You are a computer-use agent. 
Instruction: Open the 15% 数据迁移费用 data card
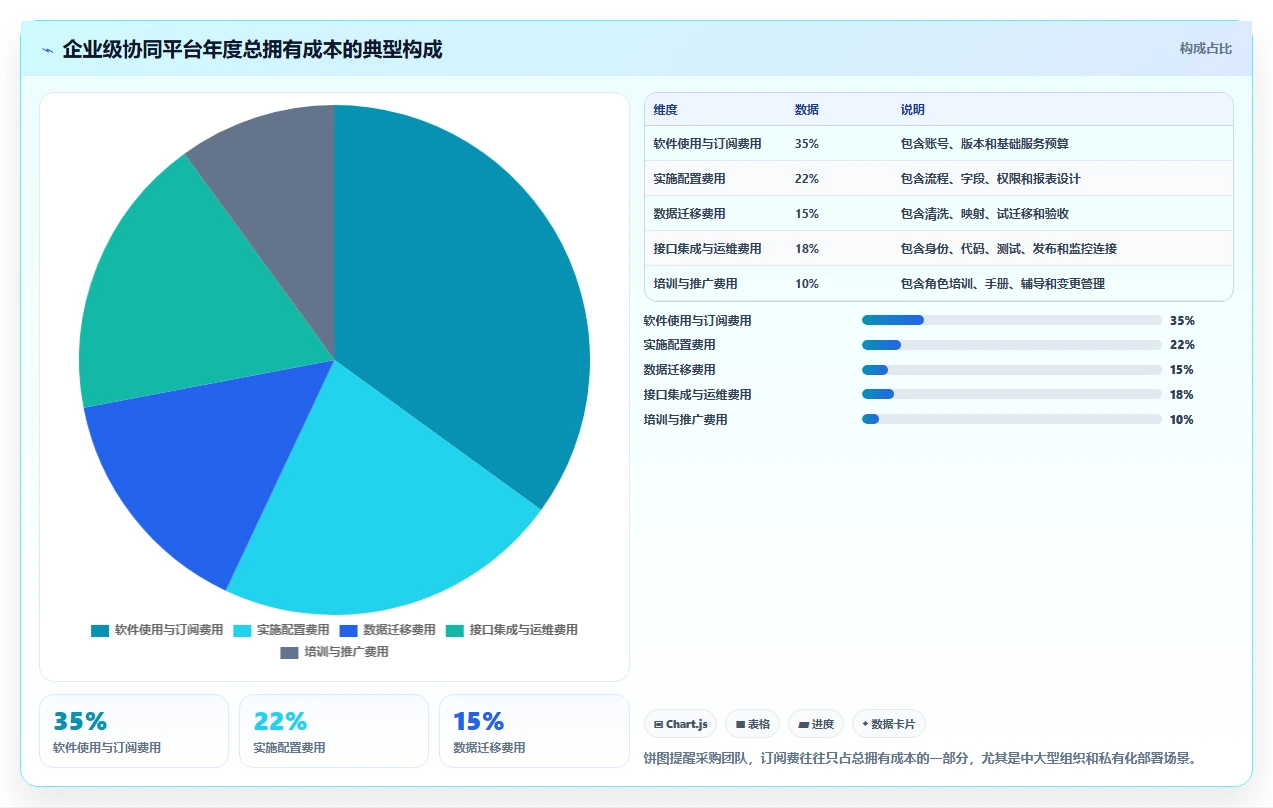coord(534,731)
